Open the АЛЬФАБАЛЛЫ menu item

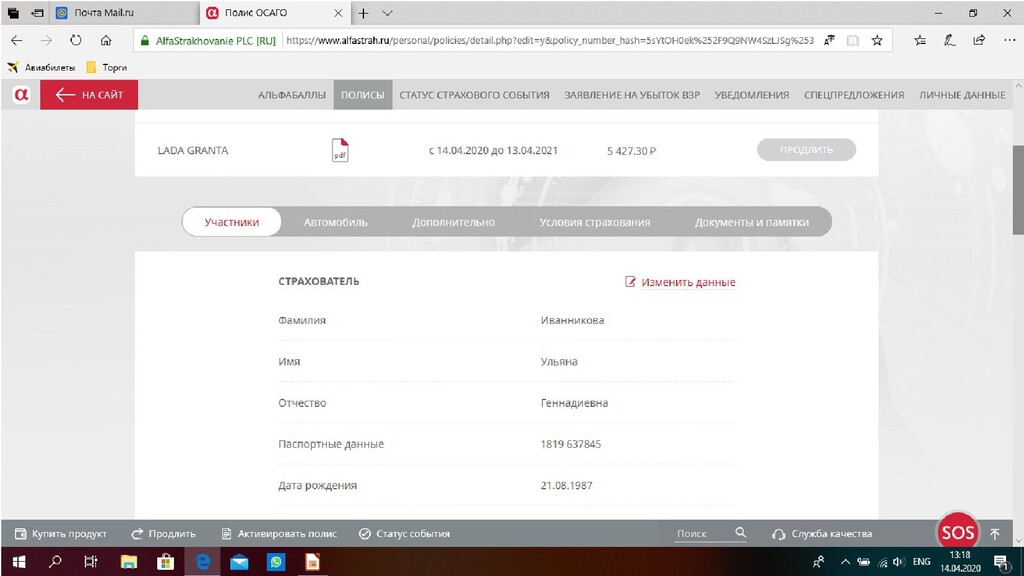(x=291, y=95)
